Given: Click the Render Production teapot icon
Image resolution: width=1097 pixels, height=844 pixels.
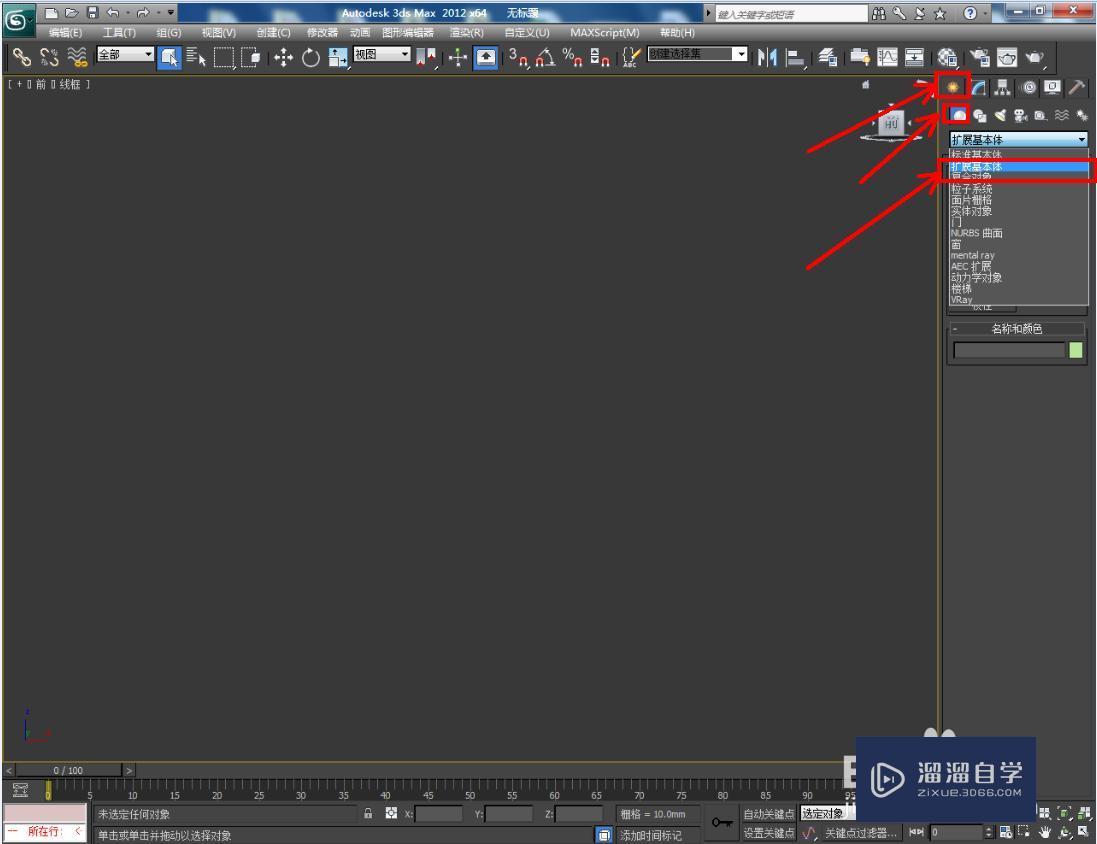Looking at the screenshot, I should 1035,57.
